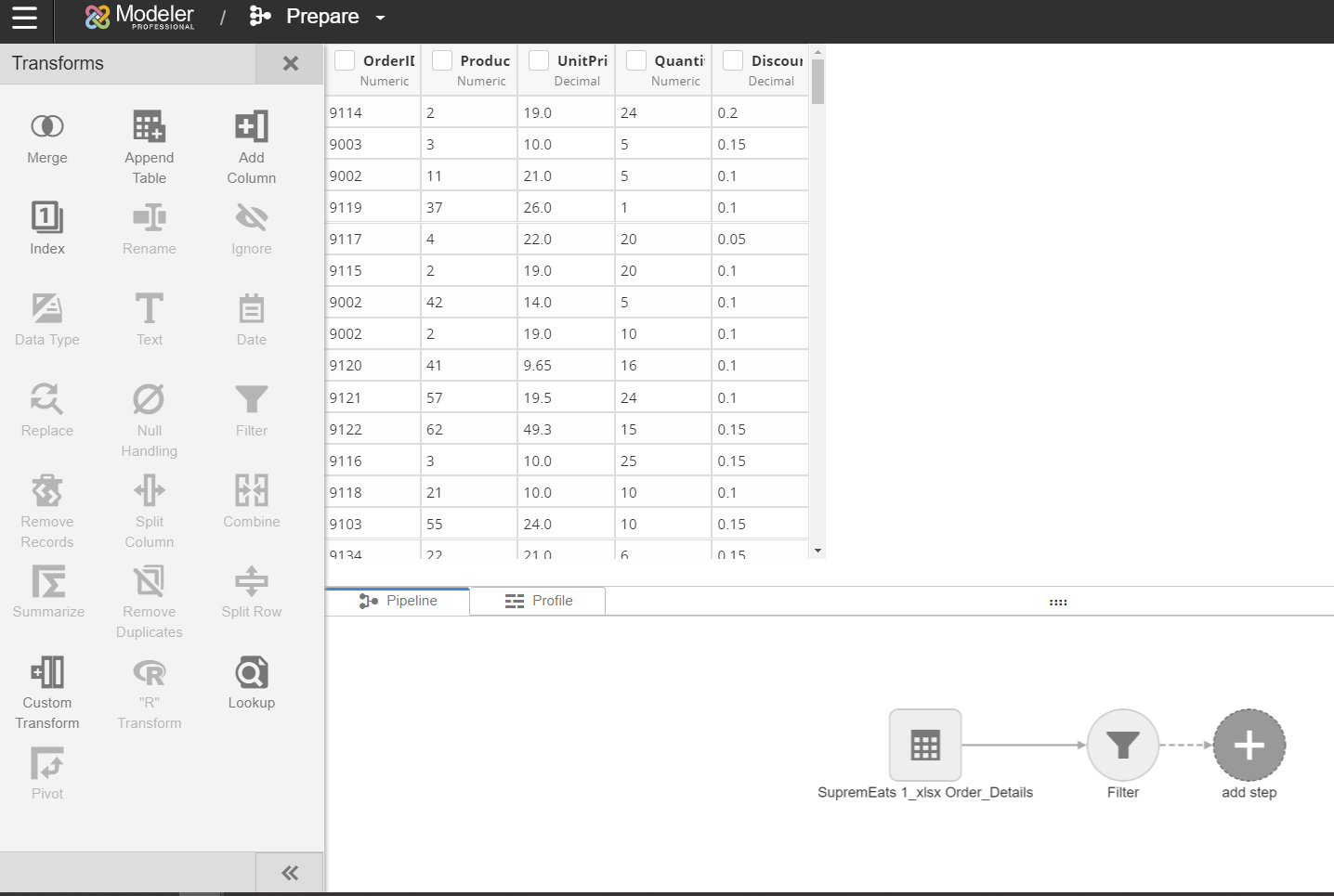This screenshot has height=896, width=1334.
Task: Choose the Append Table transform
Action: [149, 126]
